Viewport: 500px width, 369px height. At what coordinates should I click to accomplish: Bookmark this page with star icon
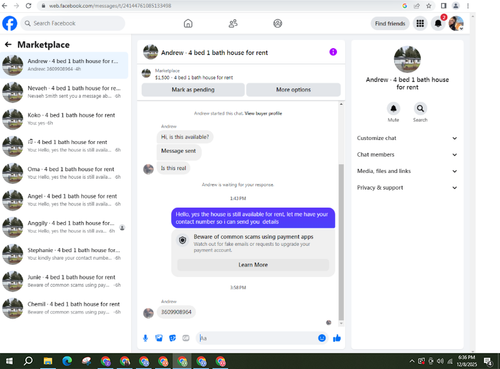(x=429, y=6)
